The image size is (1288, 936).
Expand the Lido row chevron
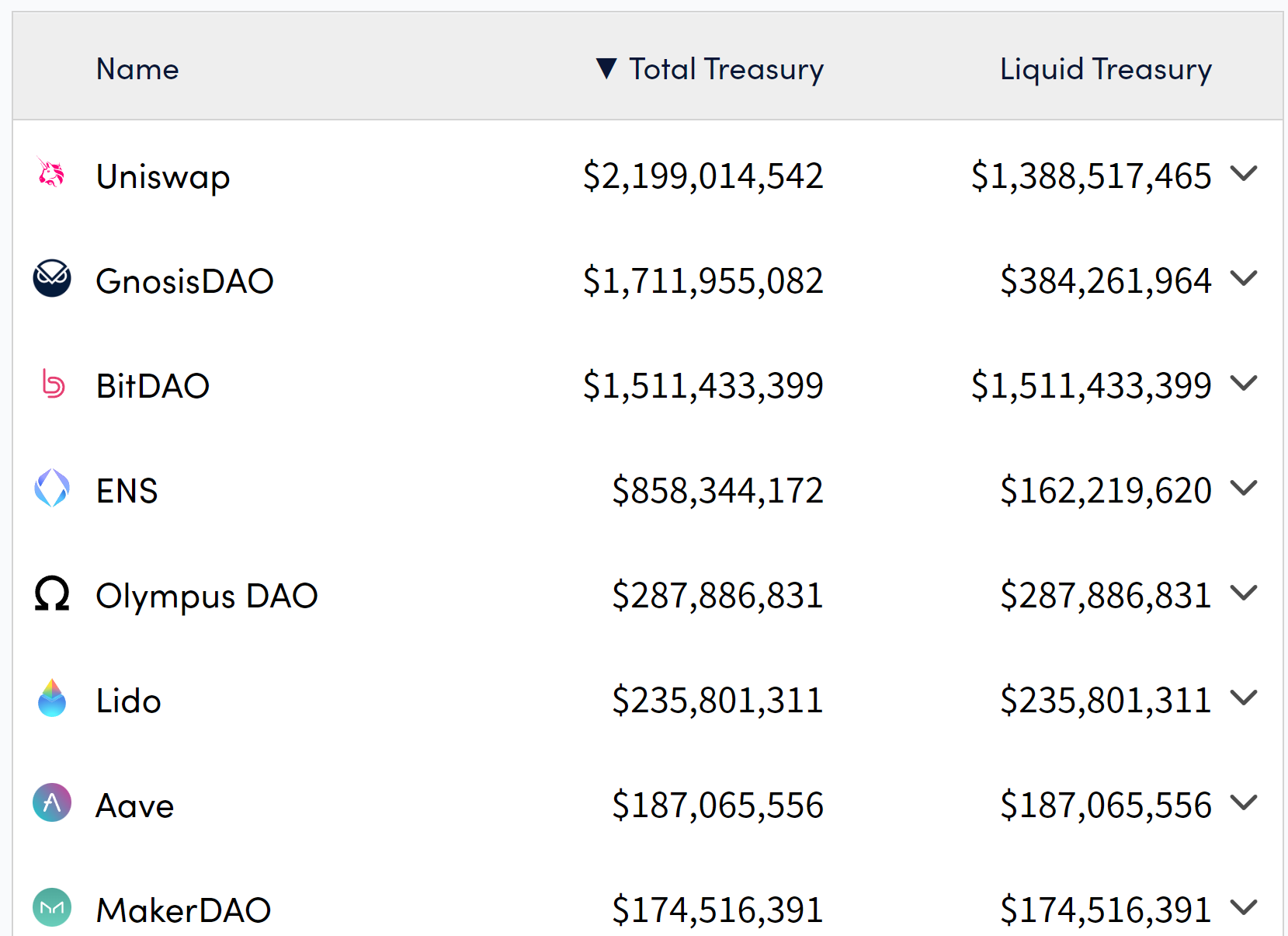point(1244,698)
